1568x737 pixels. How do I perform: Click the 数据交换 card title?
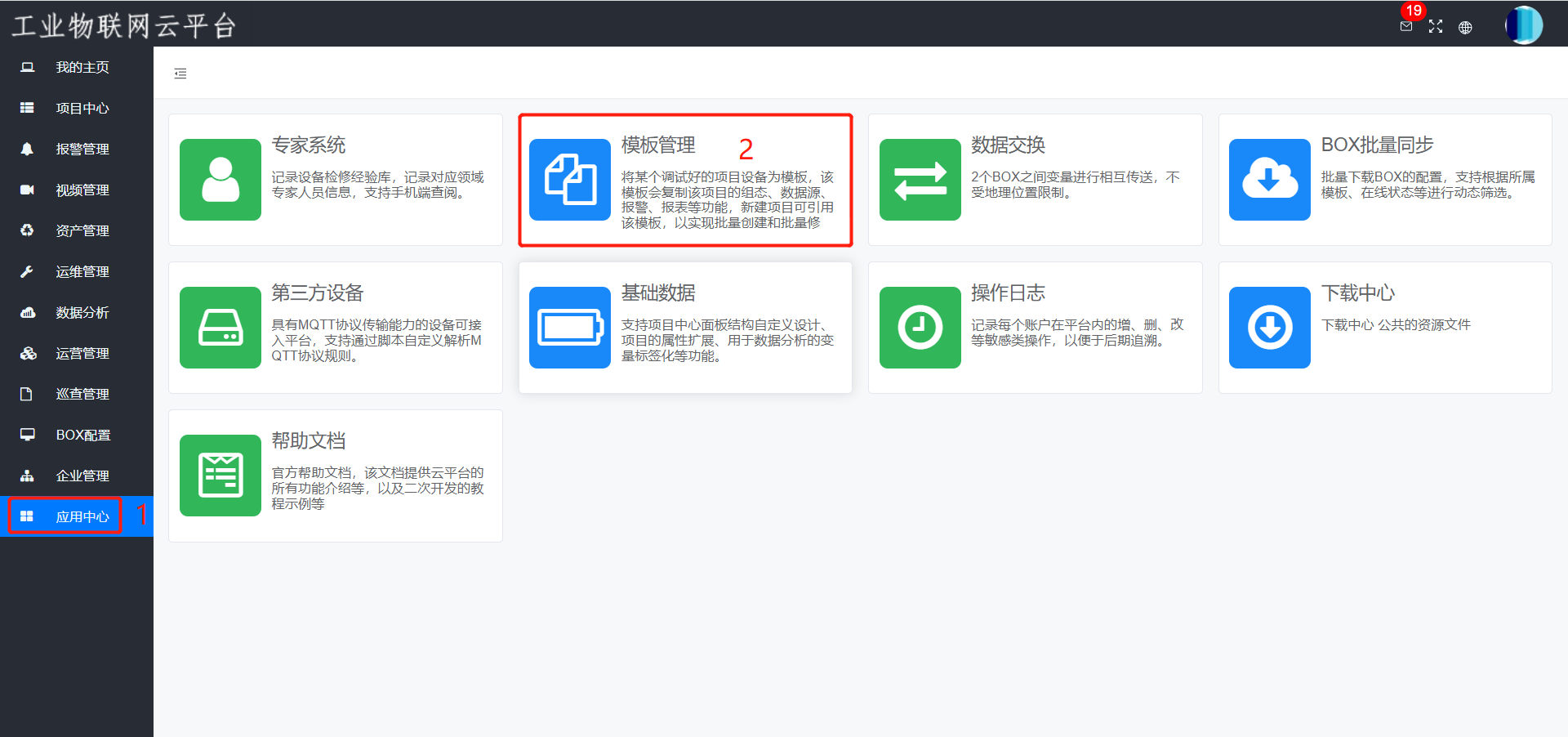1008,145
